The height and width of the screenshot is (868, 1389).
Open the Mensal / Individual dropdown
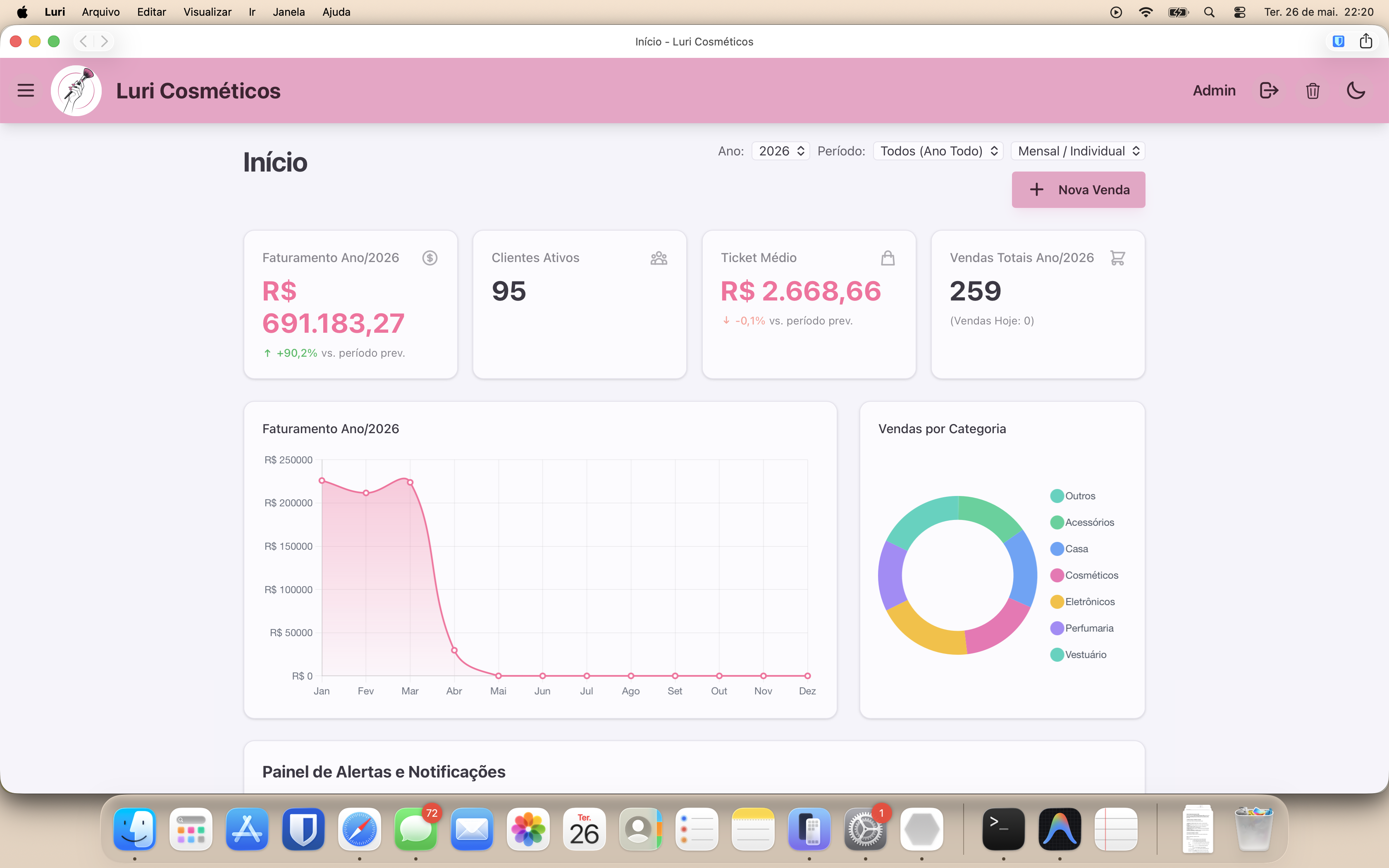[x=1078, y=151]
